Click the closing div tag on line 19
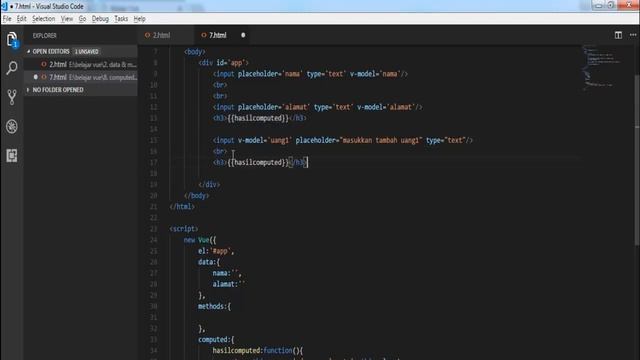The height and width of the screenshot is (360, 640). pos(209,184)
